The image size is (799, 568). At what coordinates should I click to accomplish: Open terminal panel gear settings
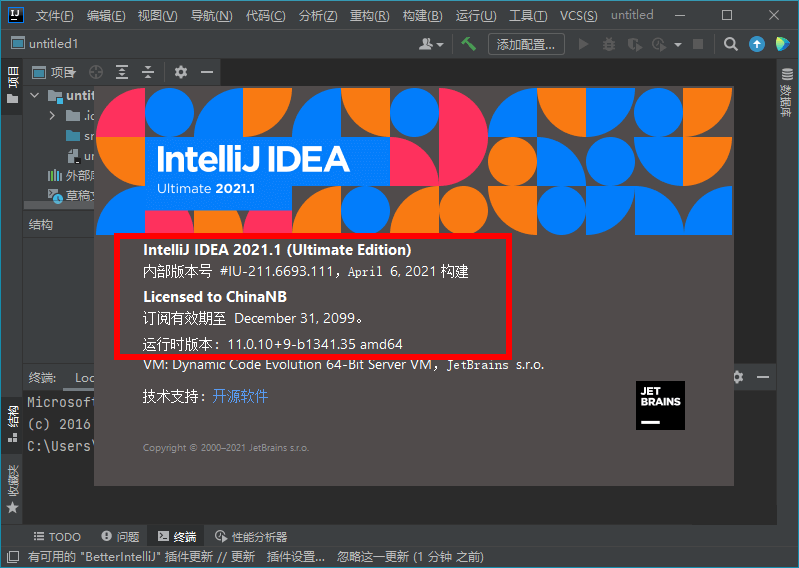tap(737, 377)
